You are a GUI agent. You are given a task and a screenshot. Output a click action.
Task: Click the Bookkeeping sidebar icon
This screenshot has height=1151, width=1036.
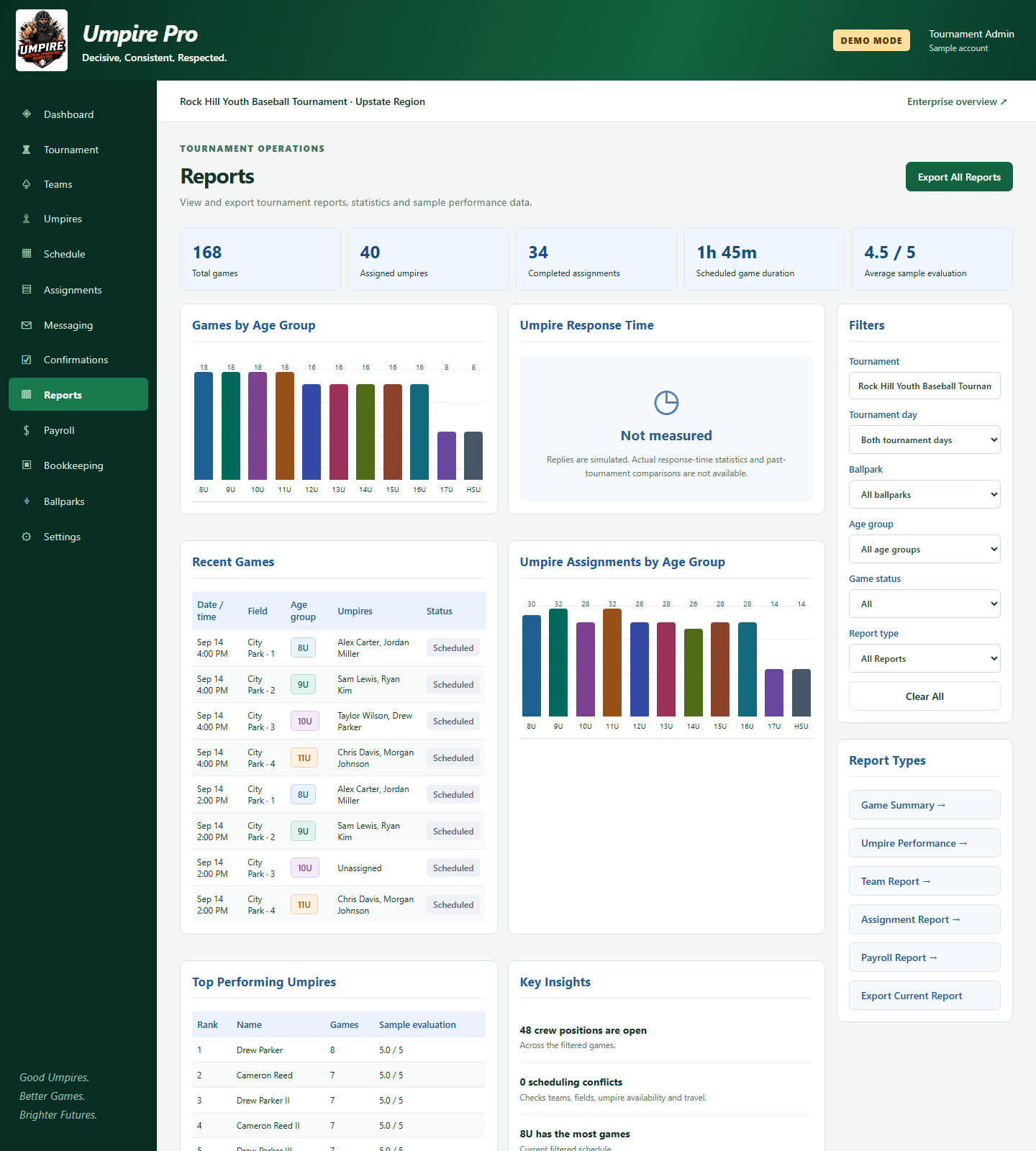(x=27, y=465)
